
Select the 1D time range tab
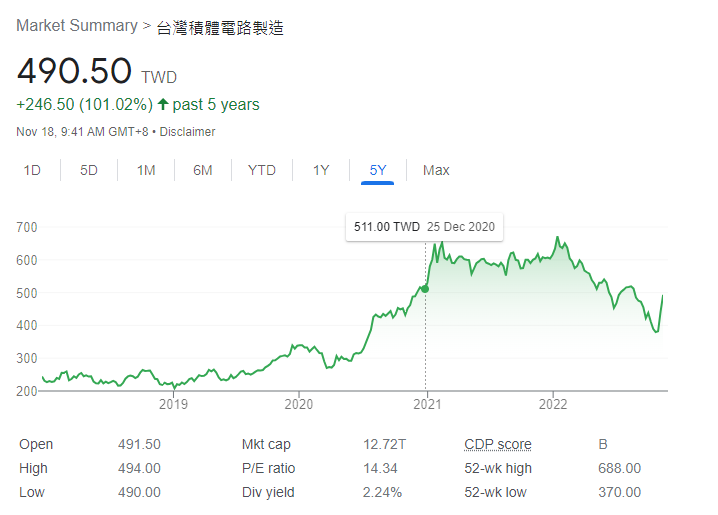point(32,170)
